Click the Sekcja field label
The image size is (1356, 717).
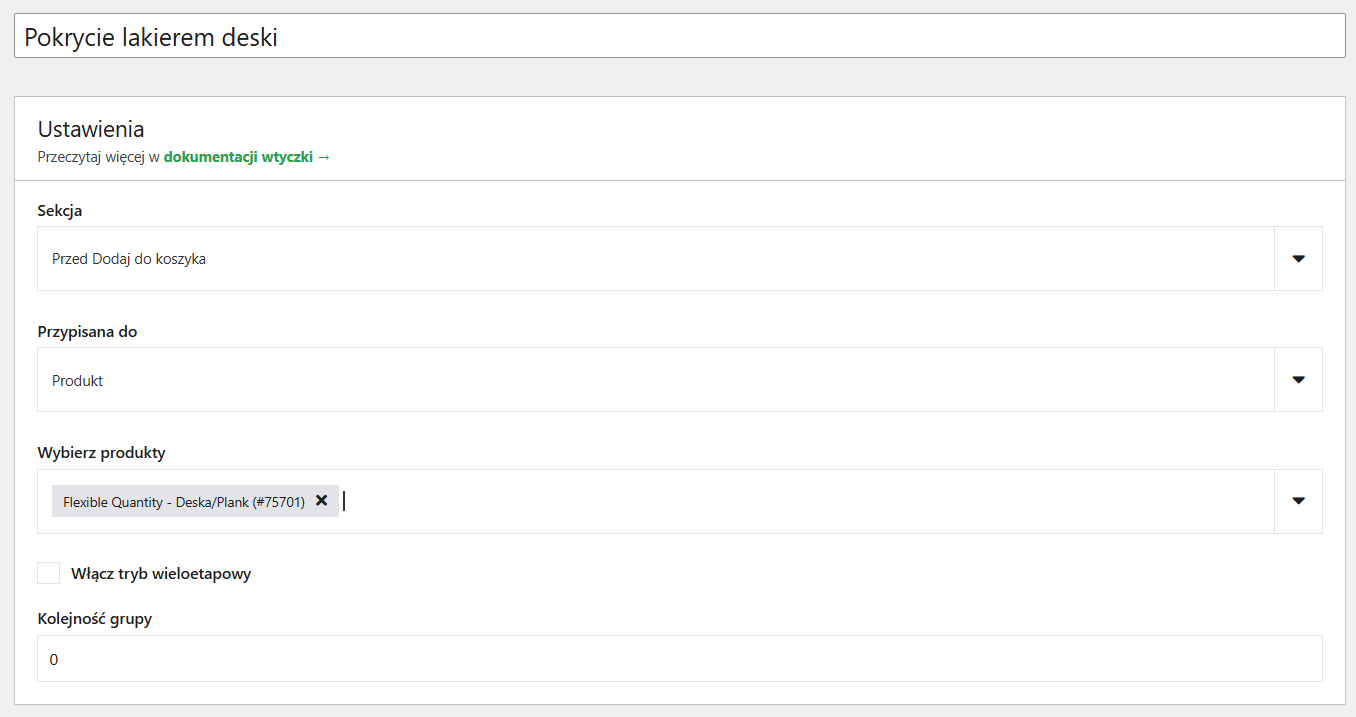(x=60, y=211)
